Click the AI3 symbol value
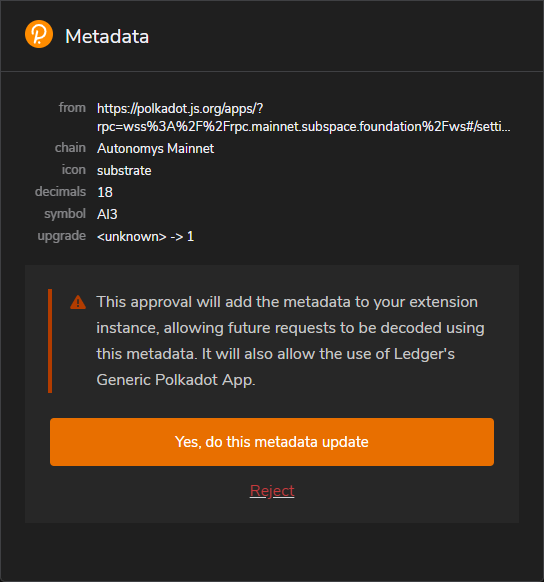Screen dimensions: 544x582 107,214
